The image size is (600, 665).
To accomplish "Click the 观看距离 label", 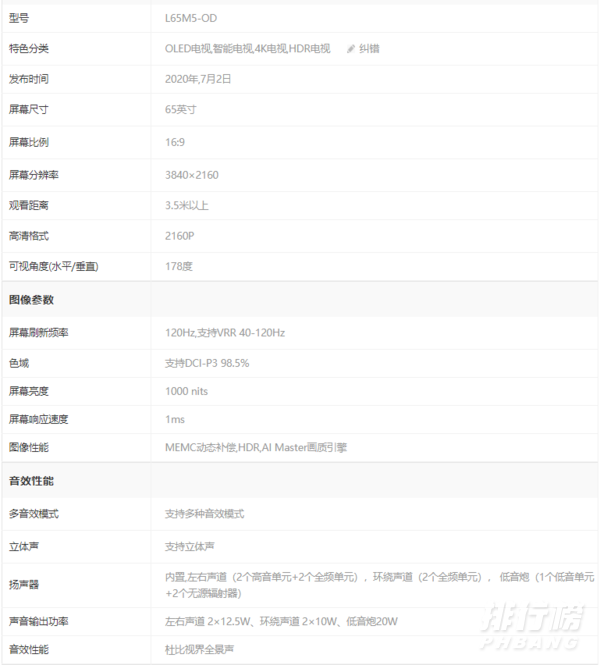I will (29, 205).
